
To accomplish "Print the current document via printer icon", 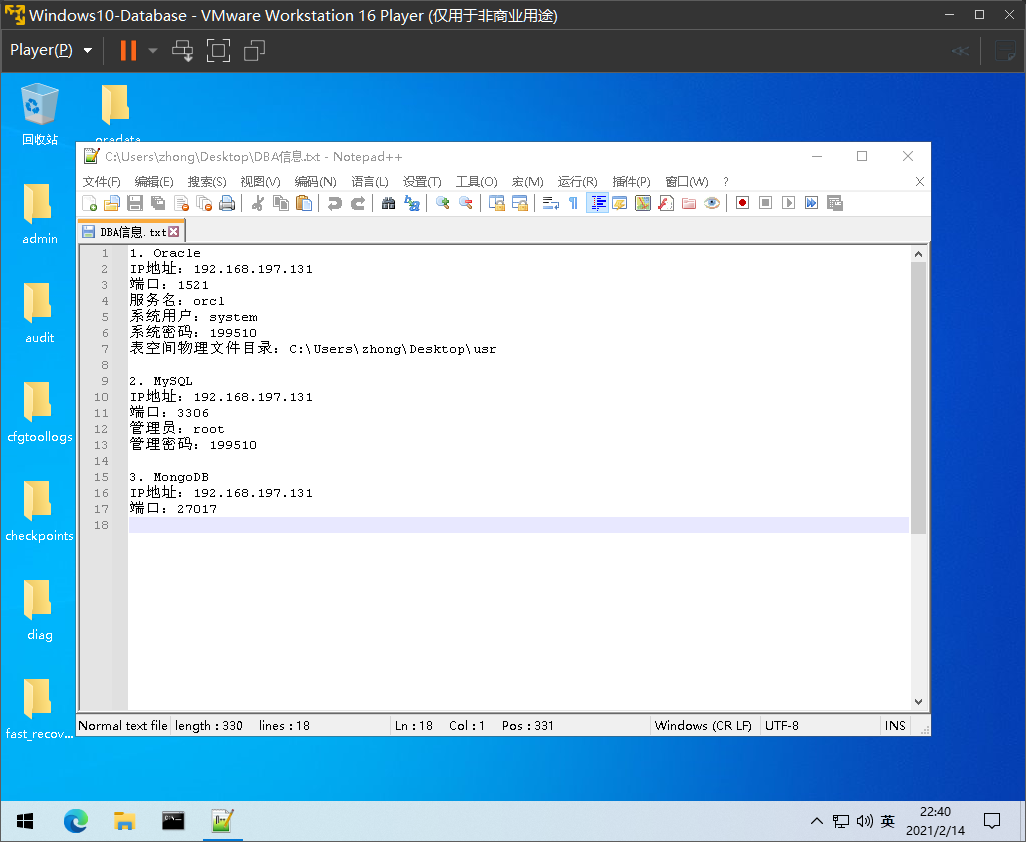I will tap(227, 203).
